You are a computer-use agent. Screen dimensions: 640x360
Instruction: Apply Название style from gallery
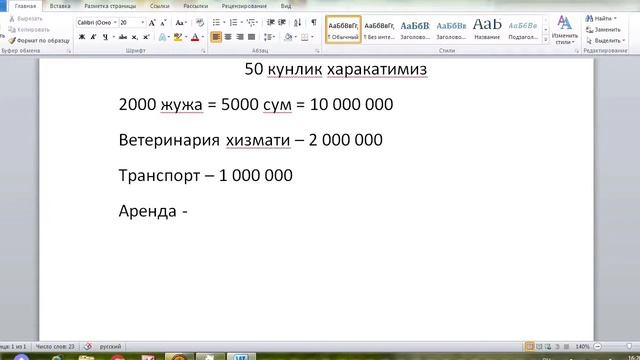(x=487, y=29)
